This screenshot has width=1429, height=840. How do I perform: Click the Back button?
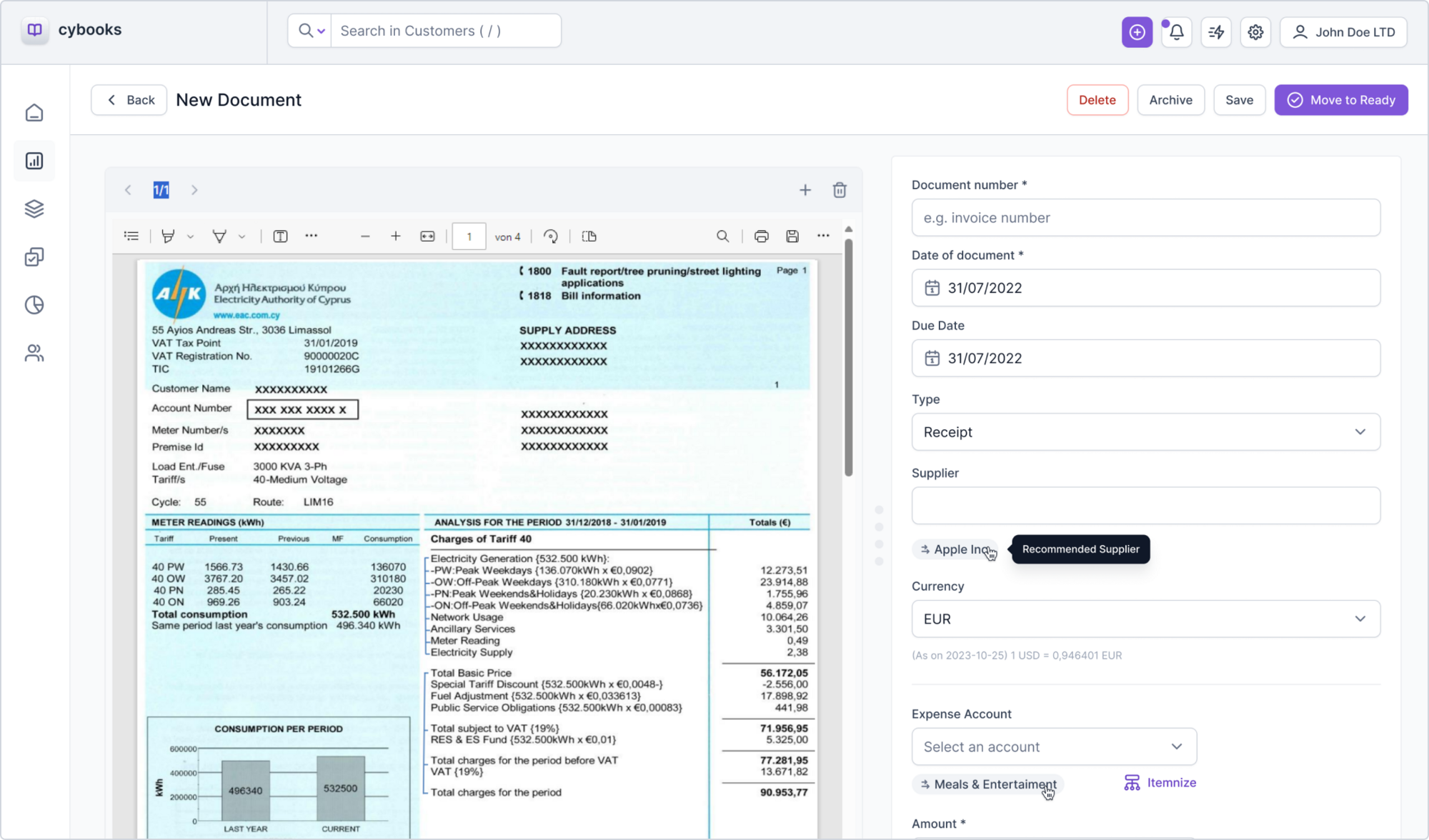pyautogui.click(x=129, y=100)
